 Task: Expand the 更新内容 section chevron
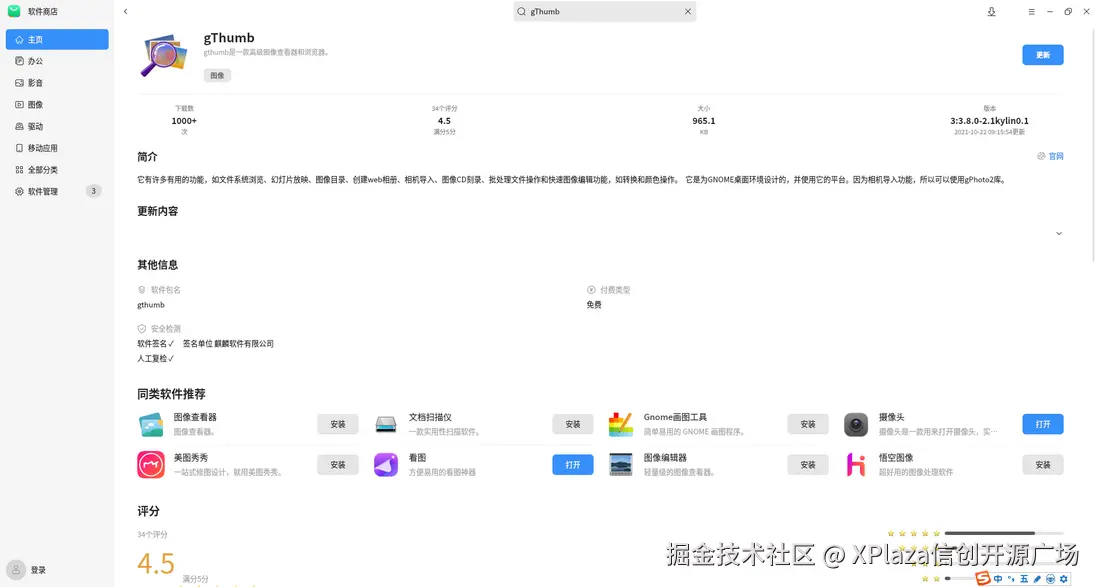tap(1059, 233)
